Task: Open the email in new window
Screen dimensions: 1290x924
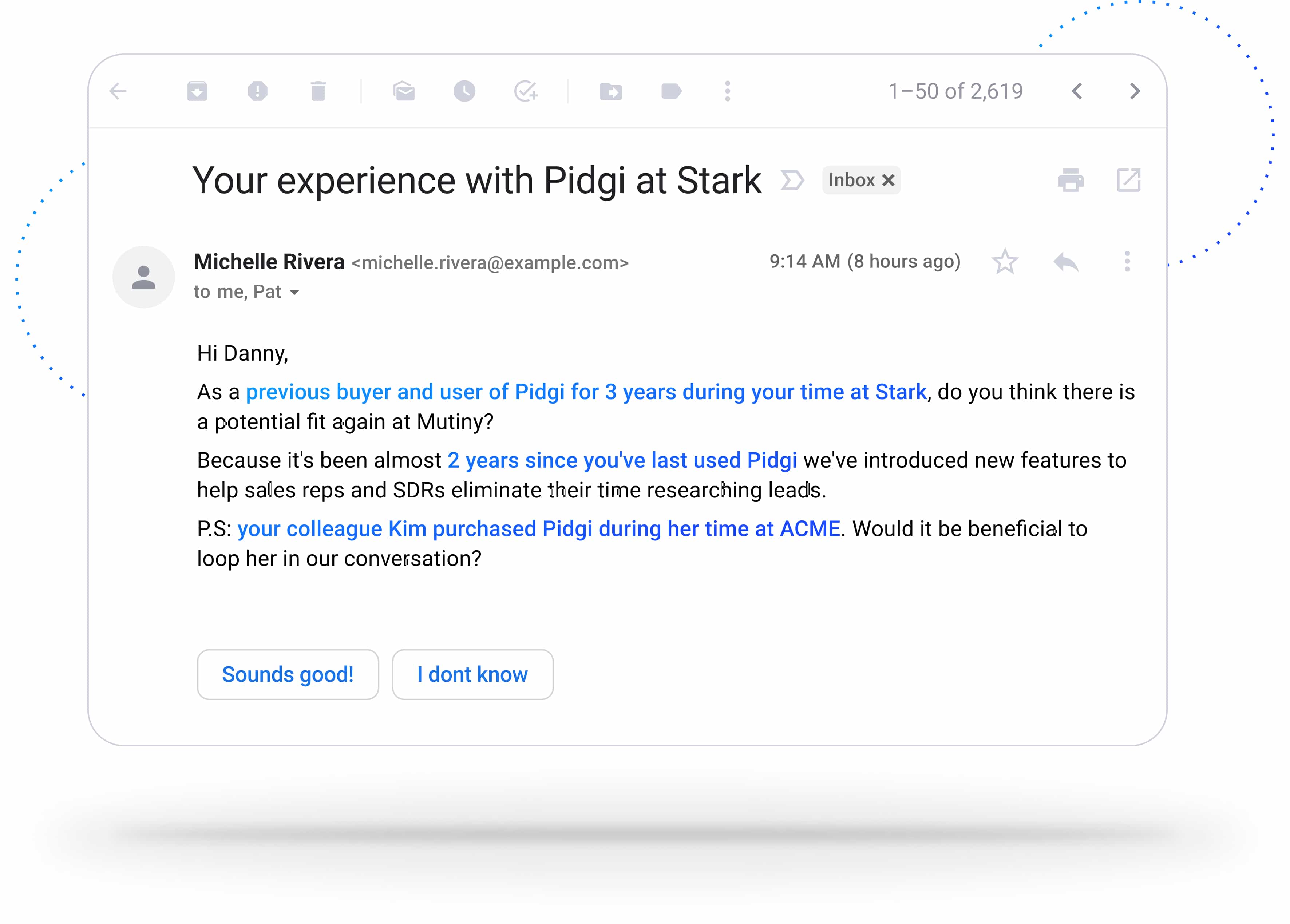Action: pos(1128,180)
